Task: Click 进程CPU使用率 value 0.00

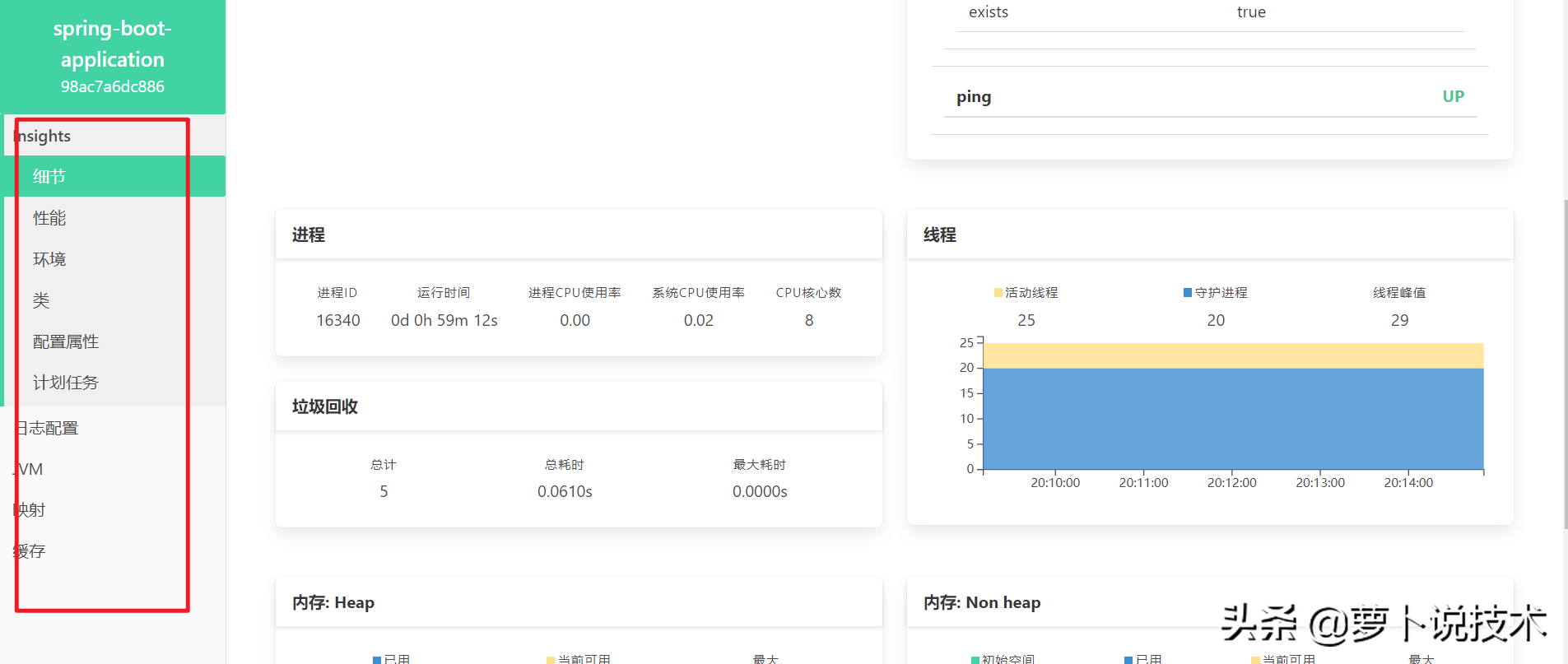Action: coord(575,320)
